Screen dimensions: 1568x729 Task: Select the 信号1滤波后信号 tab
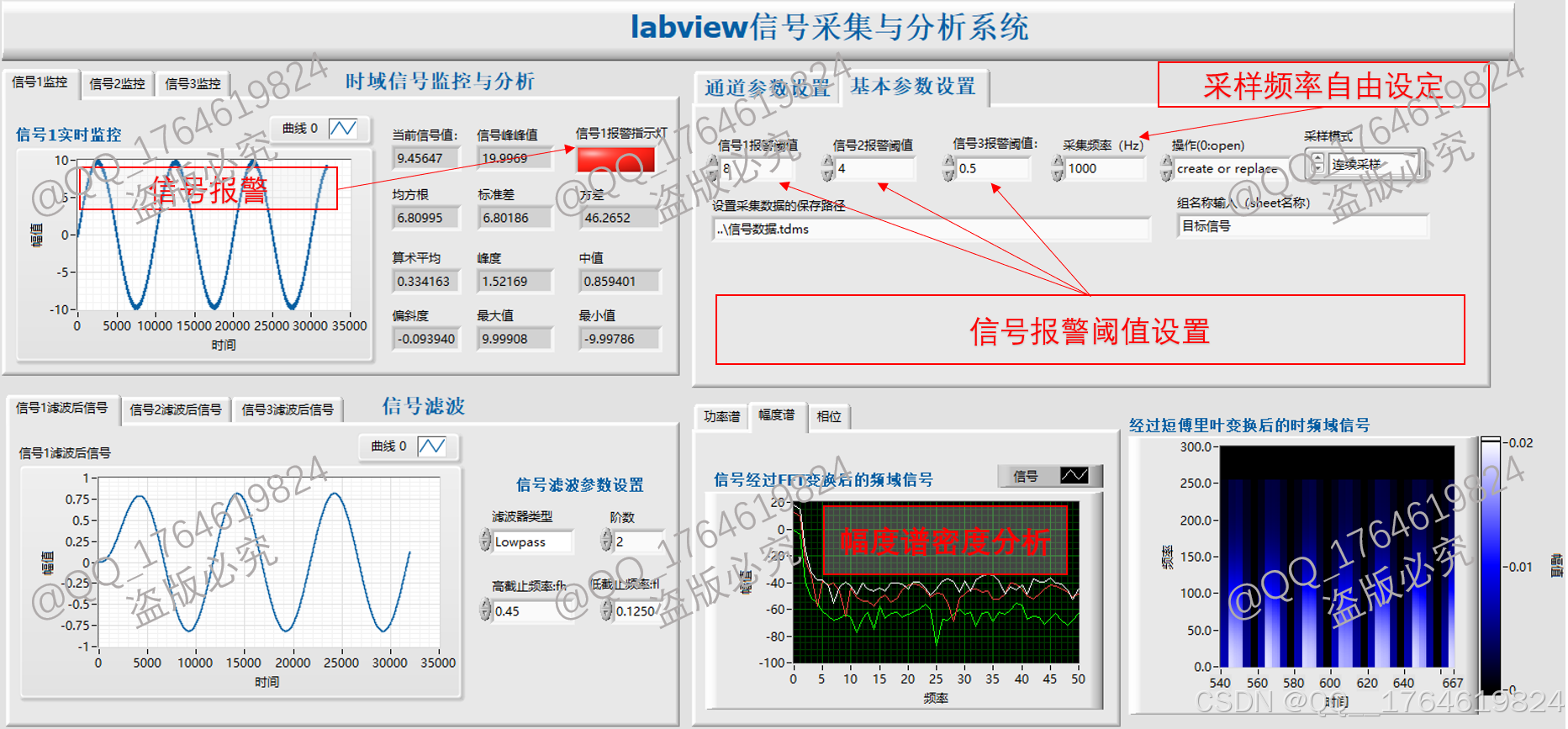point(62,408)
